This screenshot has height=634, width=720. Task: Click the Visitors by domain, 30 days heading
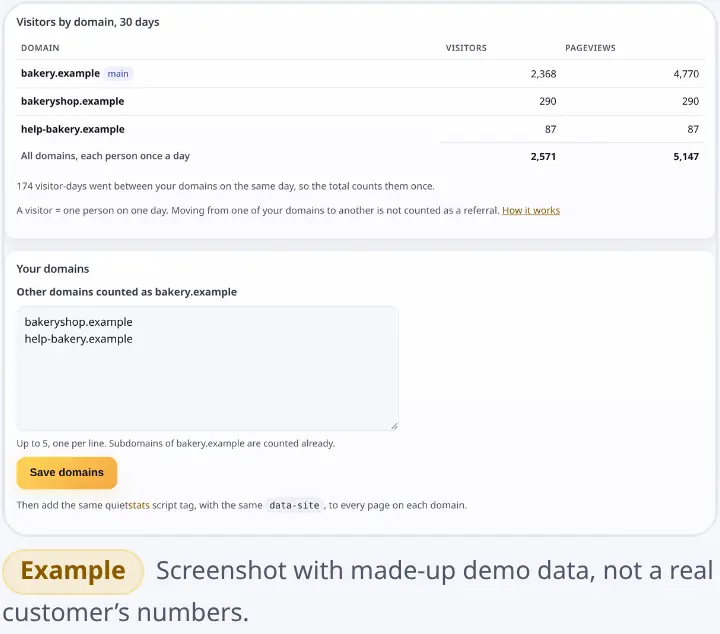88,22
